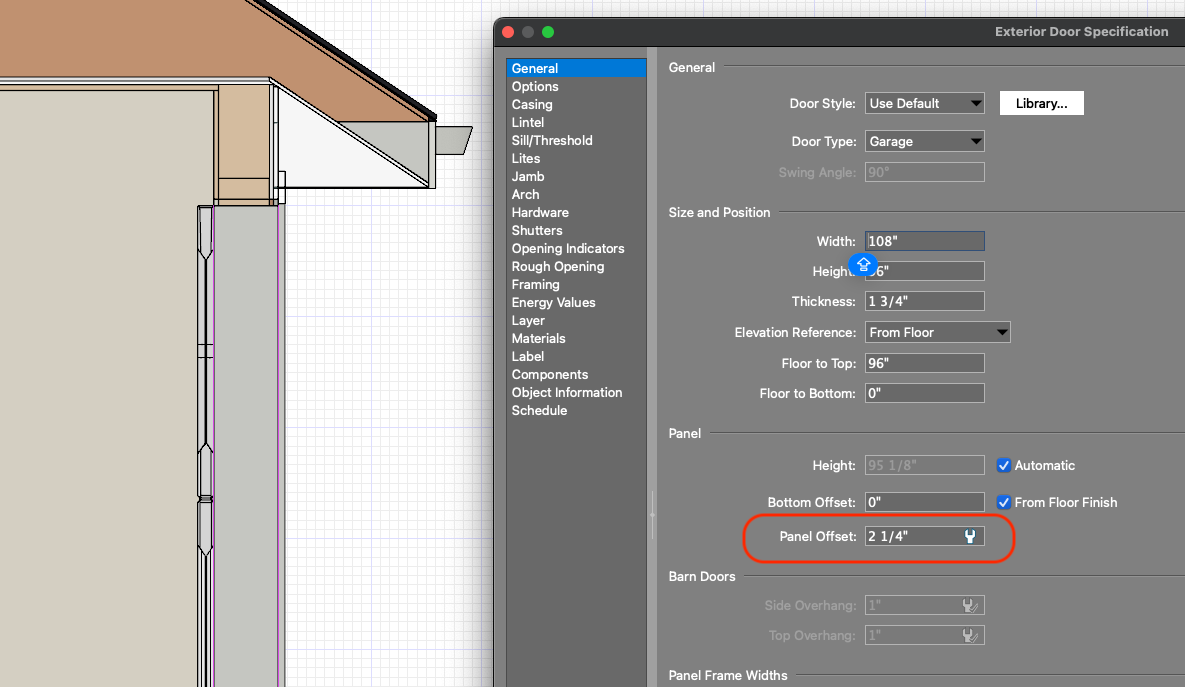Open the Hardware panel from the list
The image size is (1185, 687).
[540, 213]
